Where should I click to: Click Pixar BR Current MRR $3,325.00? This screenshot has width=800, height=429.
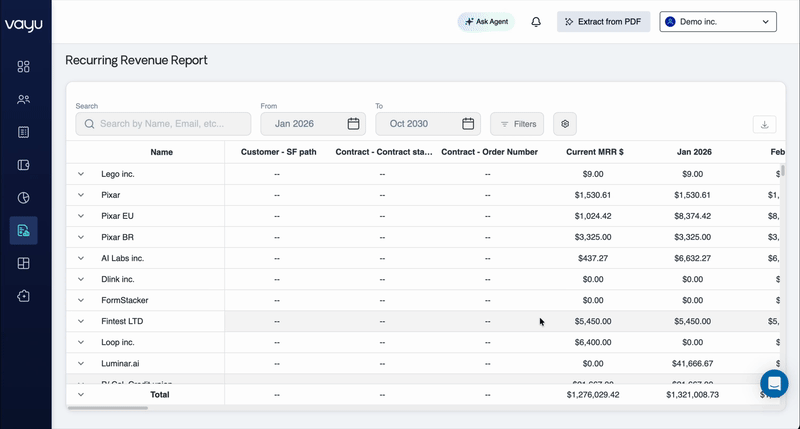coord(593,237)
